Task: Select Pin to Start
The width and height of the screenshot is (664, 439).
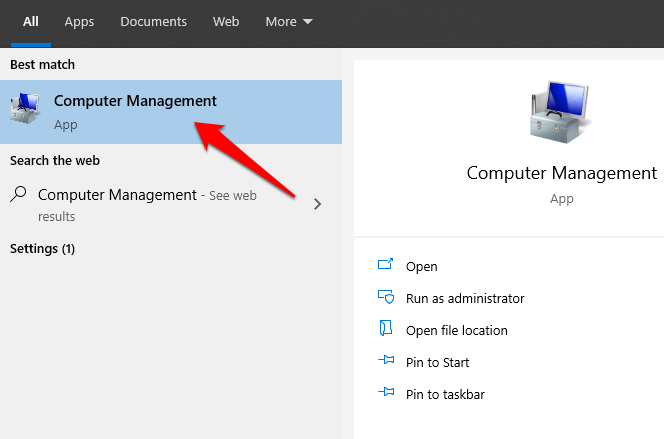Action: (437, 362)
